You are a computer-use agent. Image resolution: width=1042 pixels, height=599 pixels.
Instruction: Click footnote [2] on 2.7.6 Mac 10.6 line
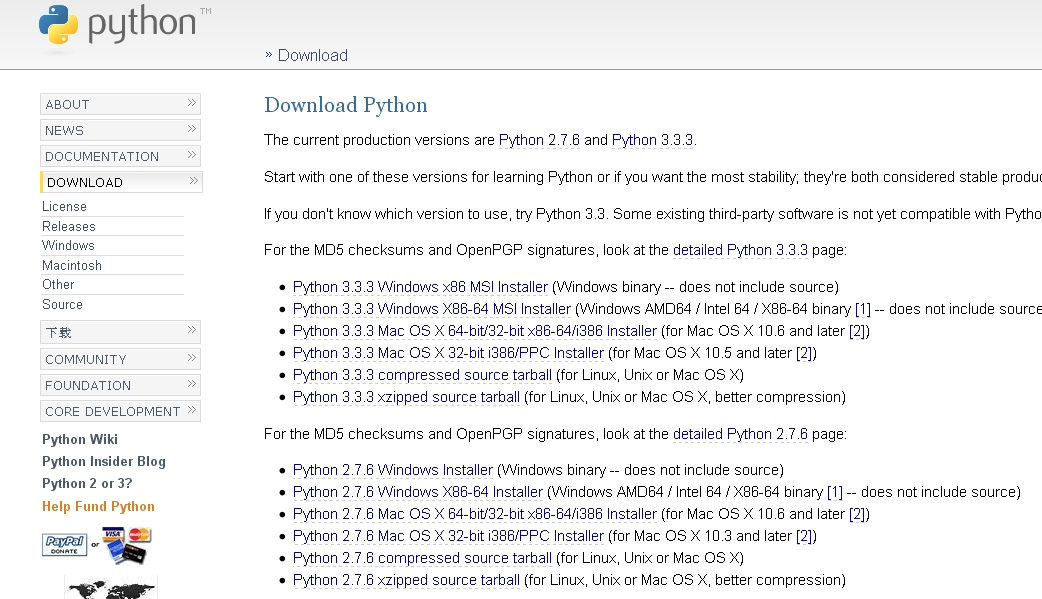(x=857, y=514)
